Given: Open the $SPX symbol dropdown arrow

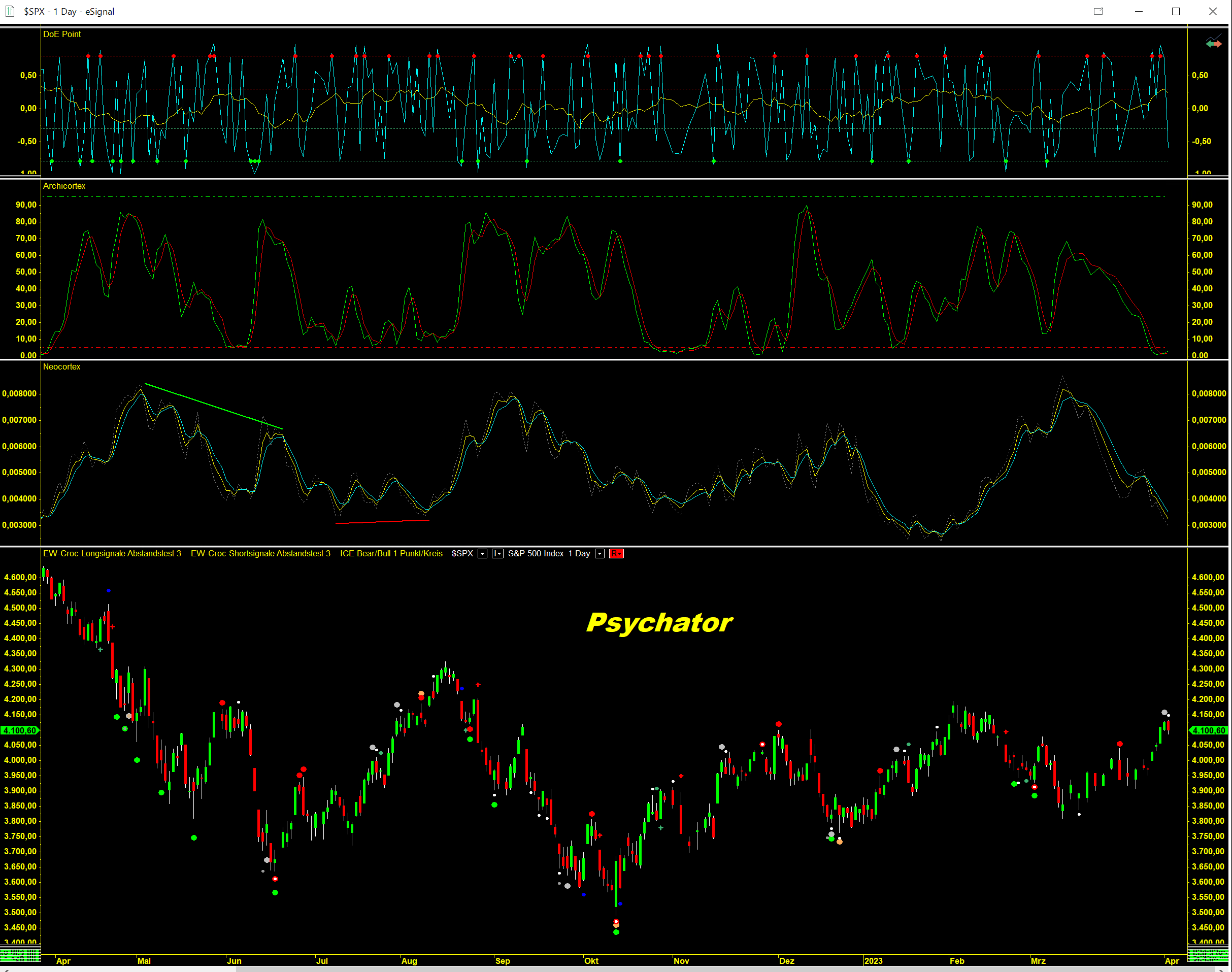Looking at the screenshot, I should coord(482,554).
